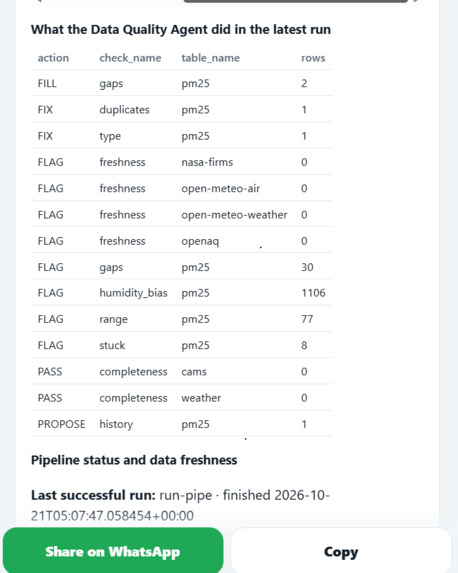Viewport: 458px width, 573px height.
Task: Select the FLAG stuck row
Action: [x=182, y=345]
